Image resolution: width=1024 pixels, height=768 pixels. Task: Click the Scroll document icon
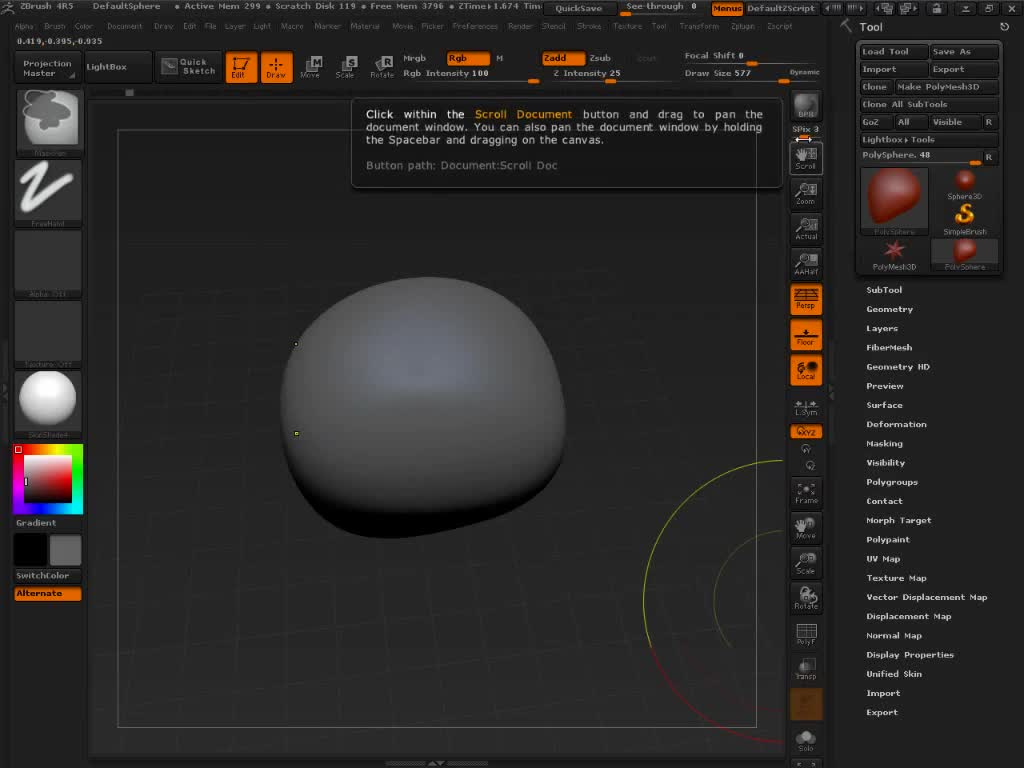click(x=806, y=158)
